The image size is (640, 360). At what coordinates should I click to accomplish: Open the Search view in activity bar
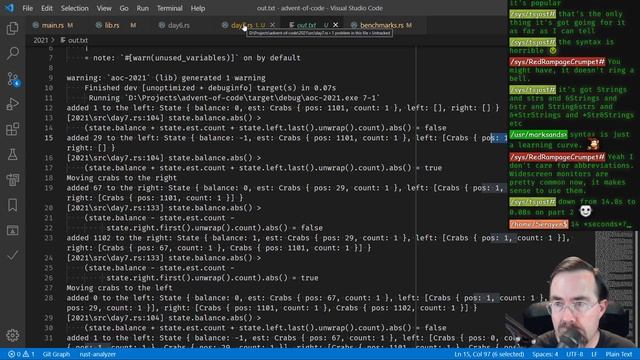click(13, 53)
